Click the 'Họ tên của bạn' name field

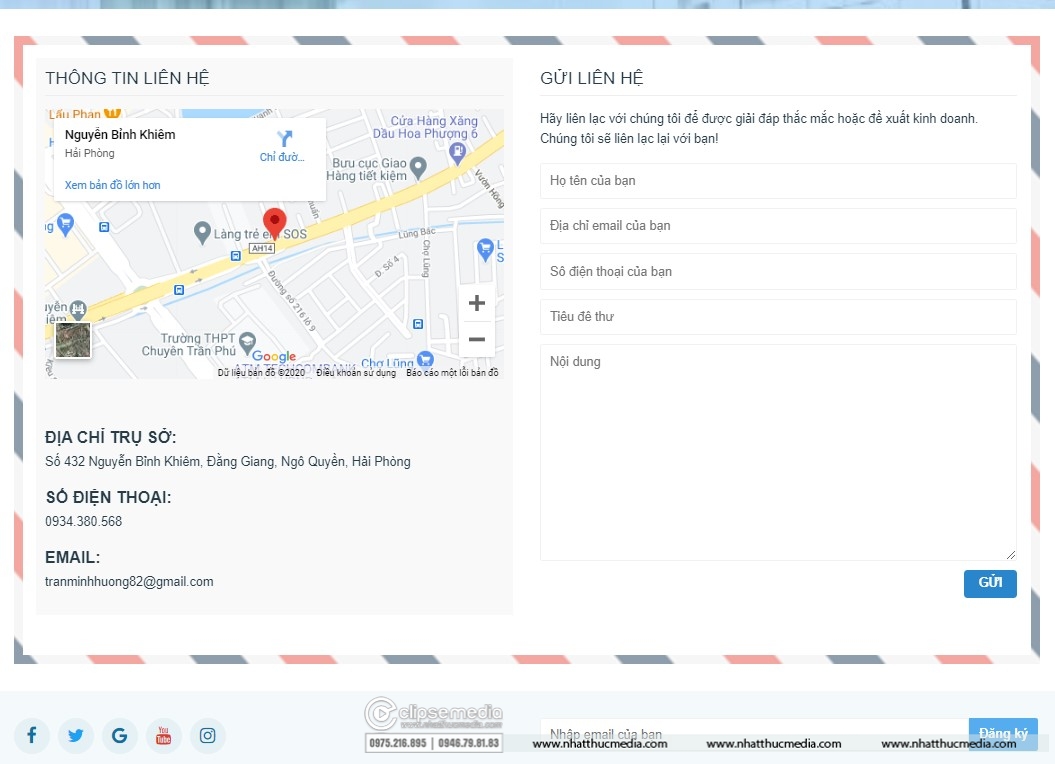778,181
